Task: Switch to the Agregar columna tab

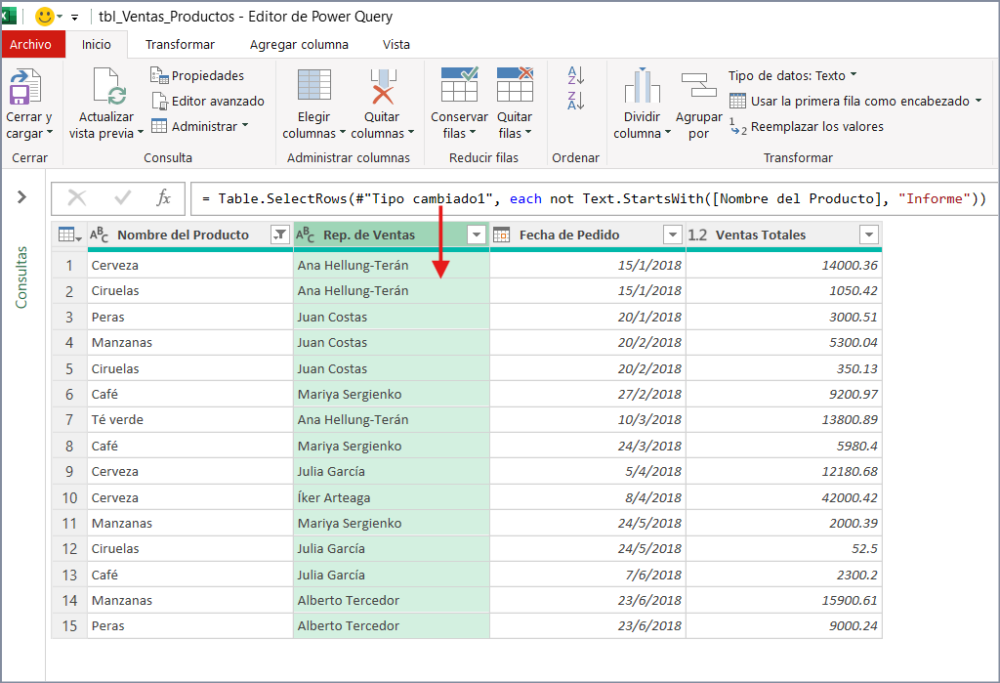Action: coord(299,44)
